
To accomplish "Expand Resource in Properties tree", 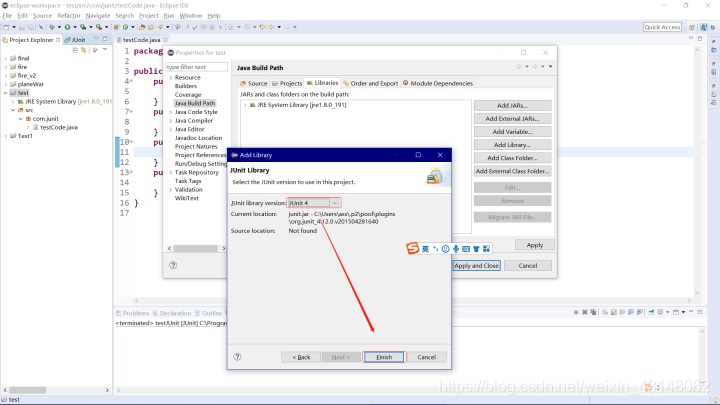I will 171,78.
